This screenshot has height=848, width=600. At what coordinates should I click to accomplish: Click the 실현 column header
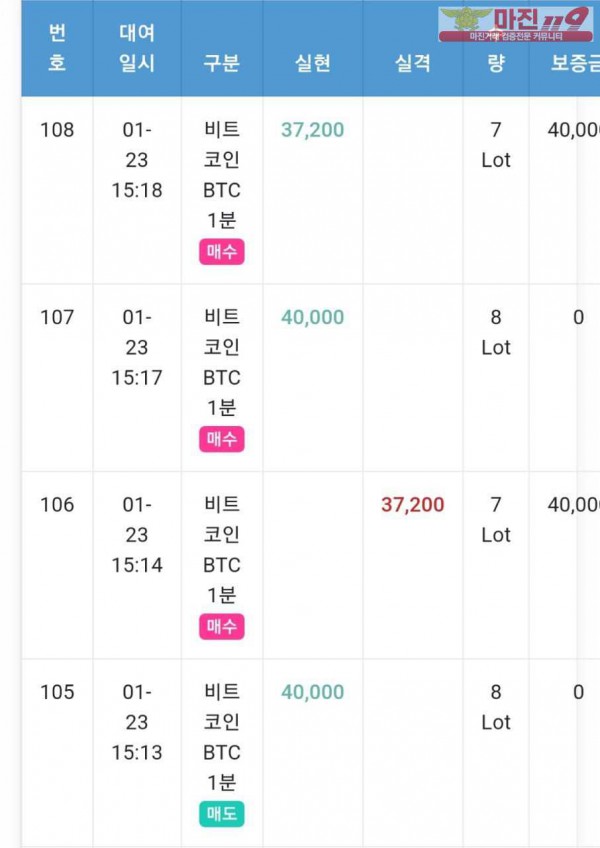(x=313, y=63)
